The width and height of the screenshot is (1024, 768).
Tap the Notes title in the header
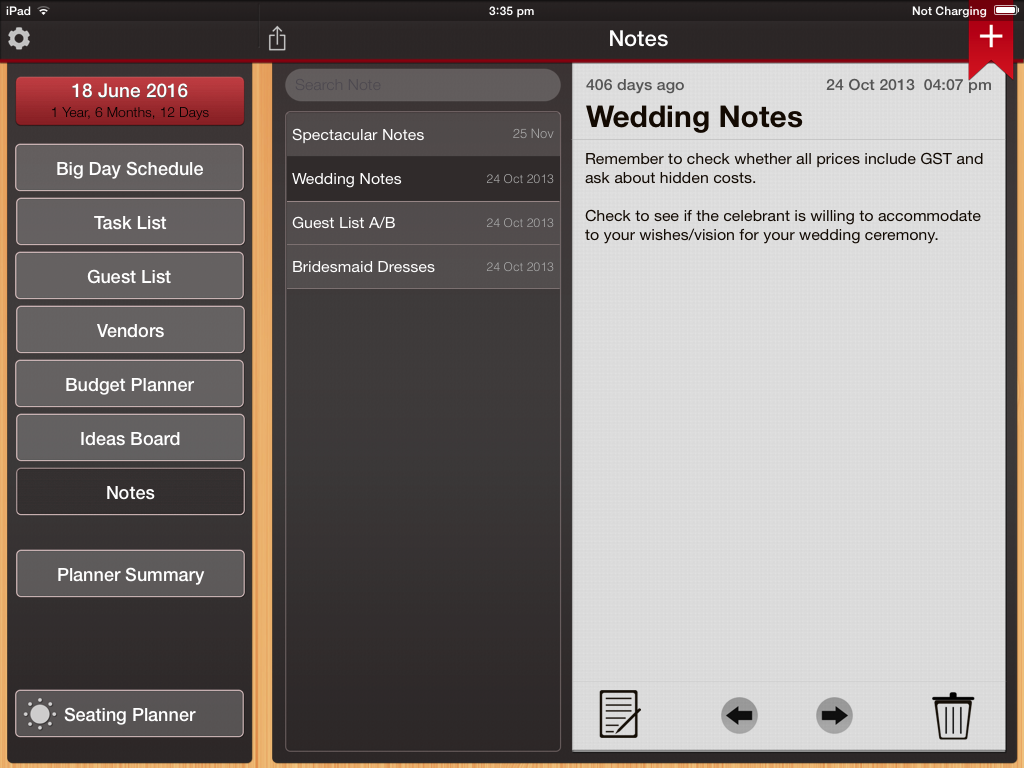click(638, 39)
